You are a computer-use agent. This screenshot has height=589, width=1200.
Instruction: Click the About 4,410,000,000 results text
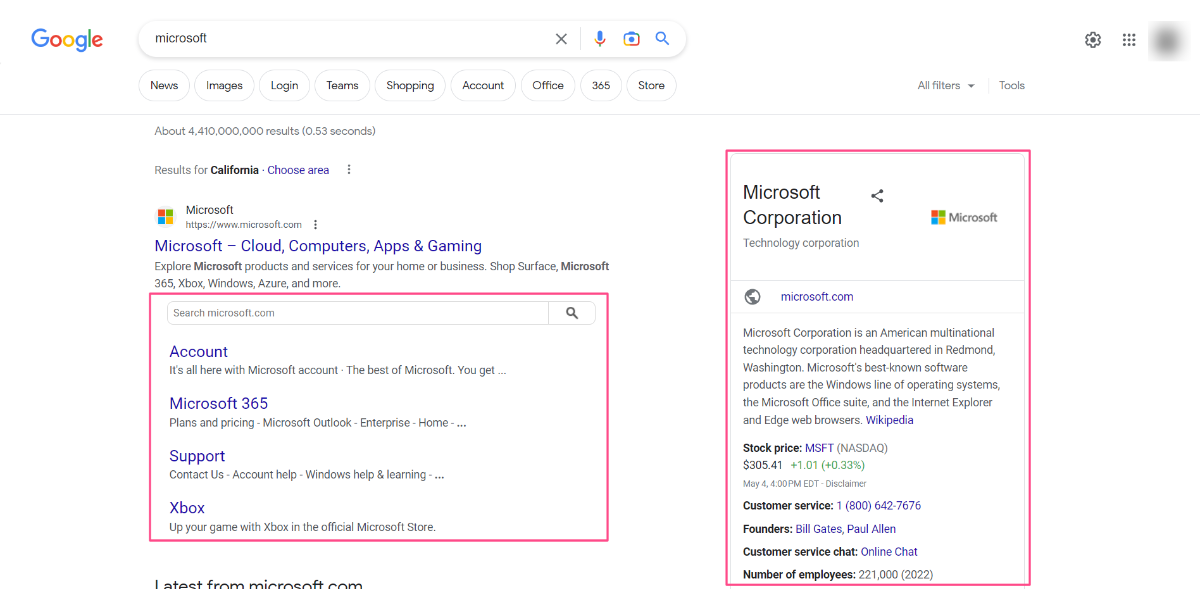[x=265, y=131]
